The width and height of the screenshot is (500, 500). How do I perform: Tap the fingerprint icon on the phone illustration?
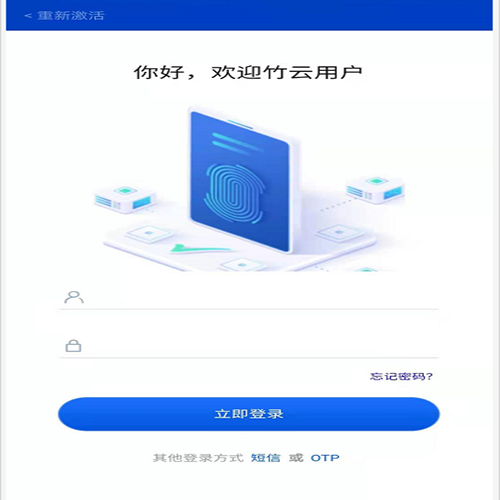(x=234, y=193)
